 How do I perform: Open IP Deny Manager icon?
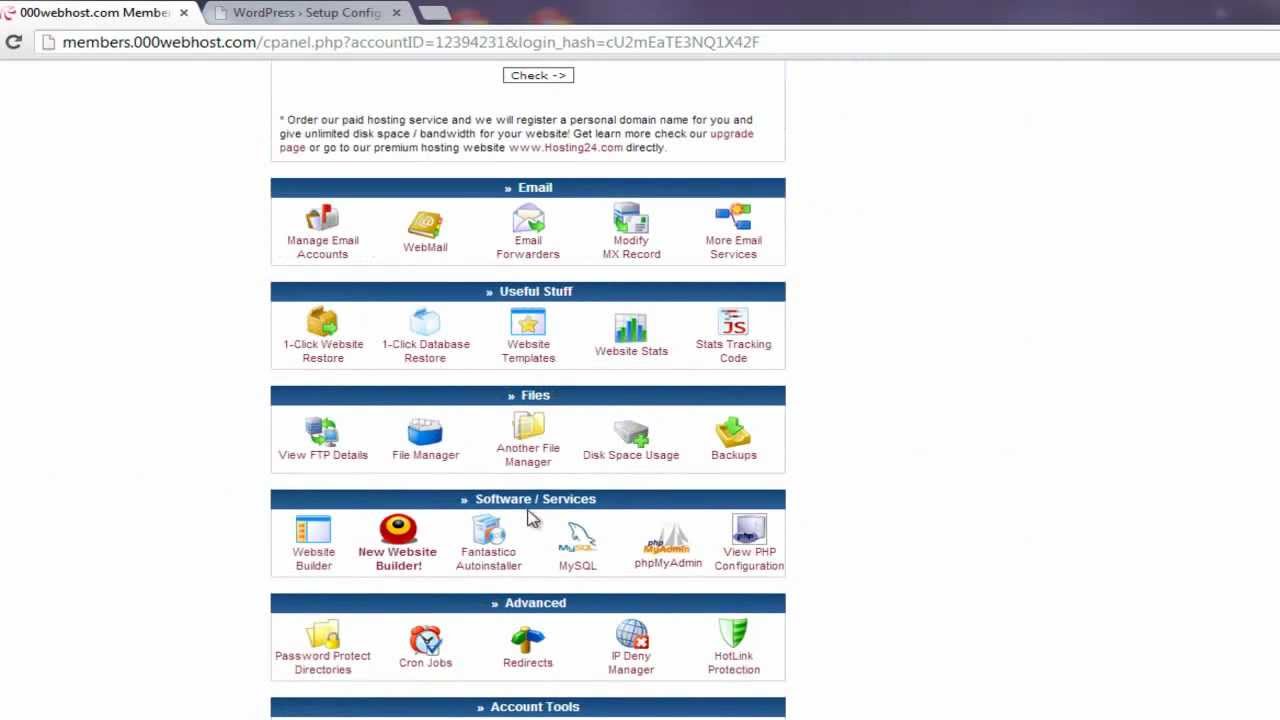pos(631,633)
